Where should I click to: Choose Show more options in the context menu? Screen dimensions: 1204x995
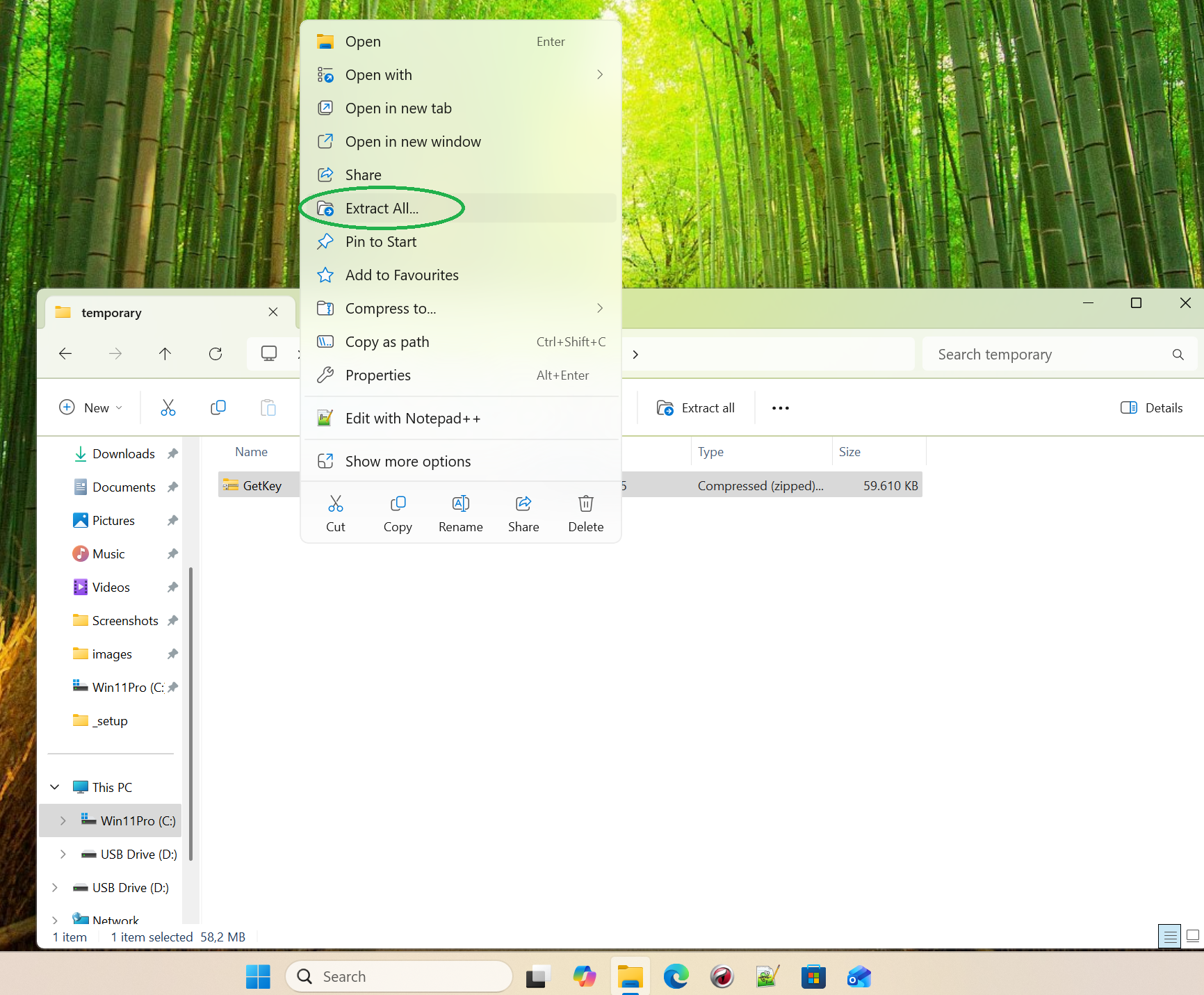point(407,461)
